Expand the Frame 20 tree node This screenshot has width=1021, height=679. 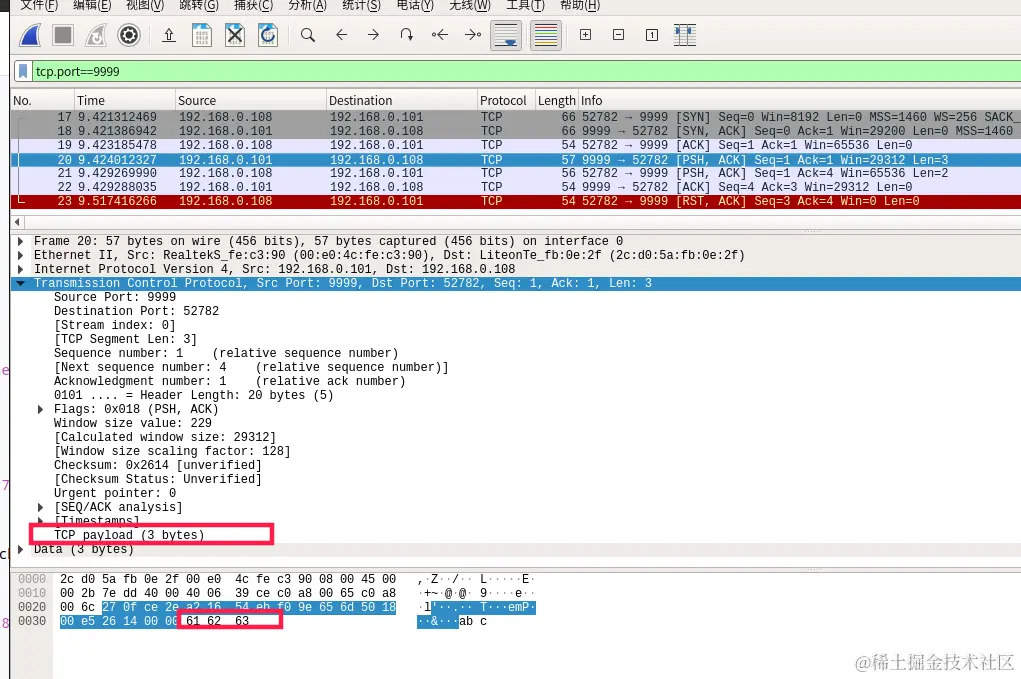pos(20,241)
